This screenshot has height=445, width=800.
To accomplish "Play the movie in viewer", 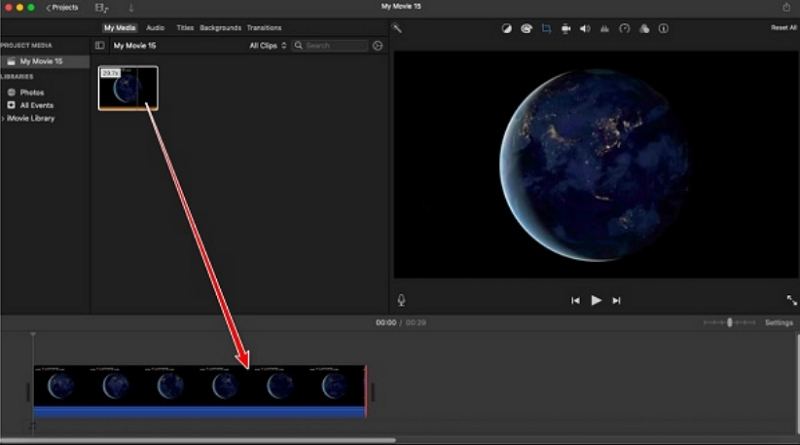I will pyautogui.click(x=596, y=301).
